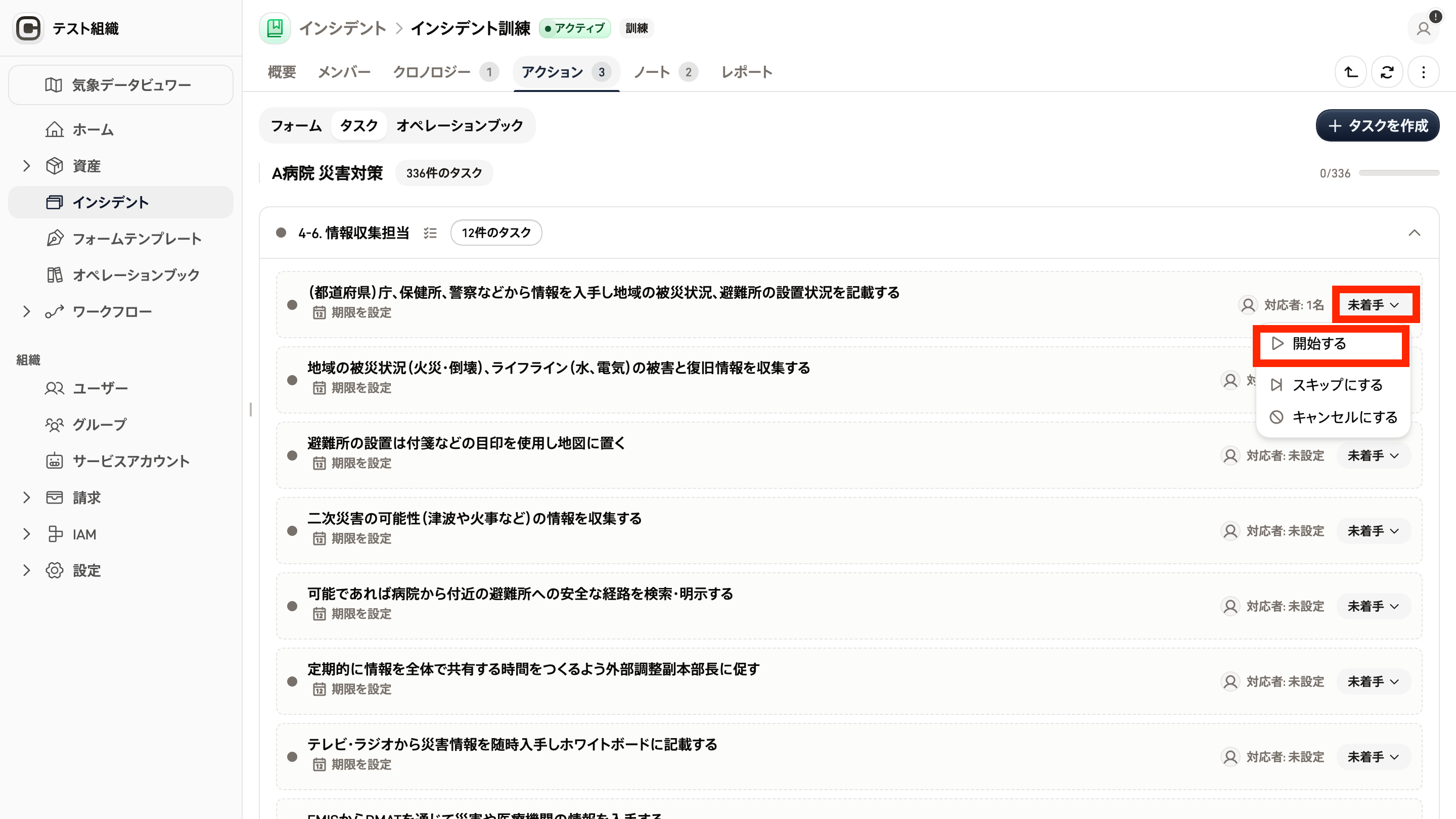Select the フォーム sub-tab
This screenshot has height=819, width=1456.
coord(296,125)
